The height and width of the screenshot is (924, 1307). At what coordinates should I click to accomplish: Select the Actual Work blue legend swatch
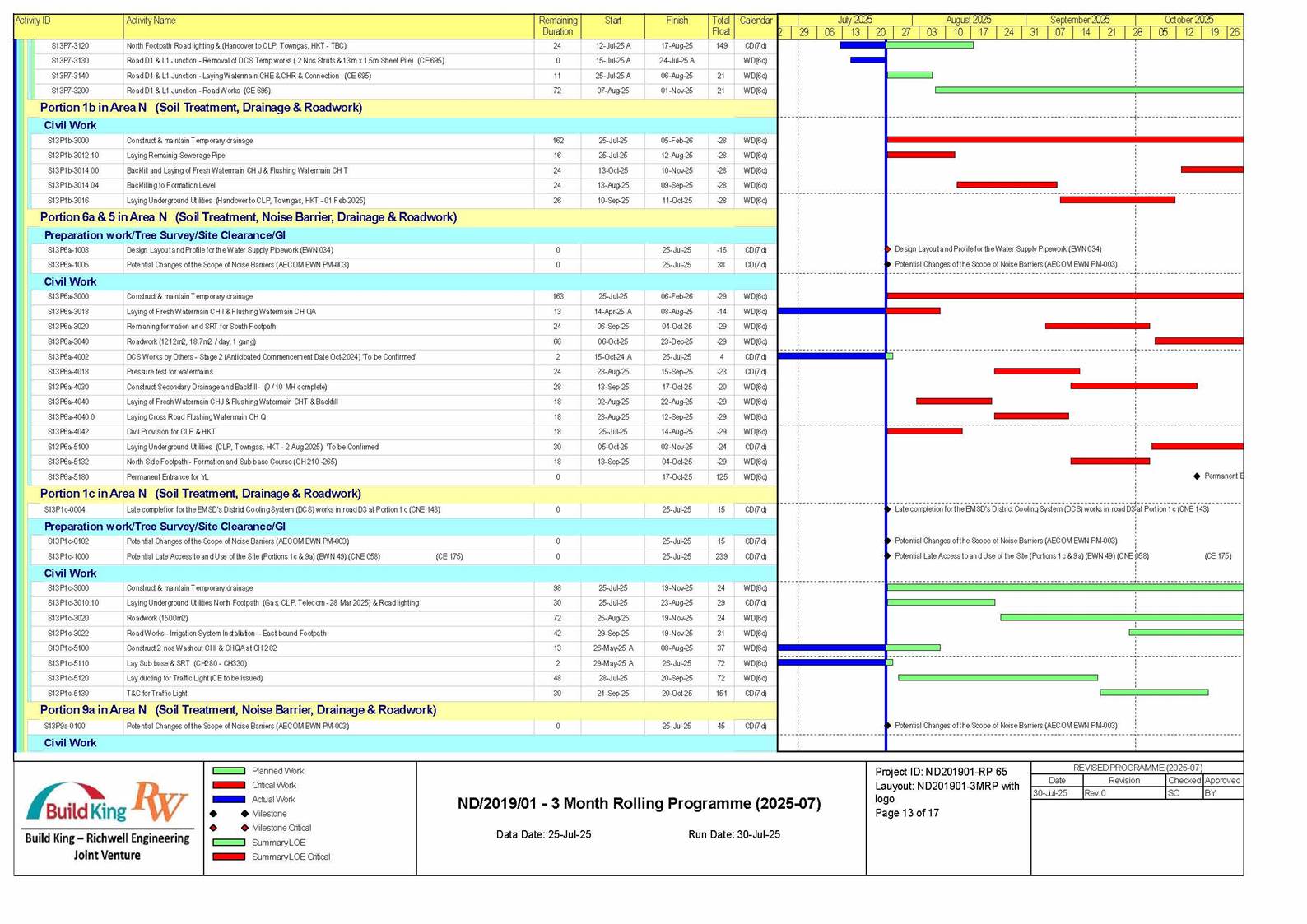(x=229, y=799)
